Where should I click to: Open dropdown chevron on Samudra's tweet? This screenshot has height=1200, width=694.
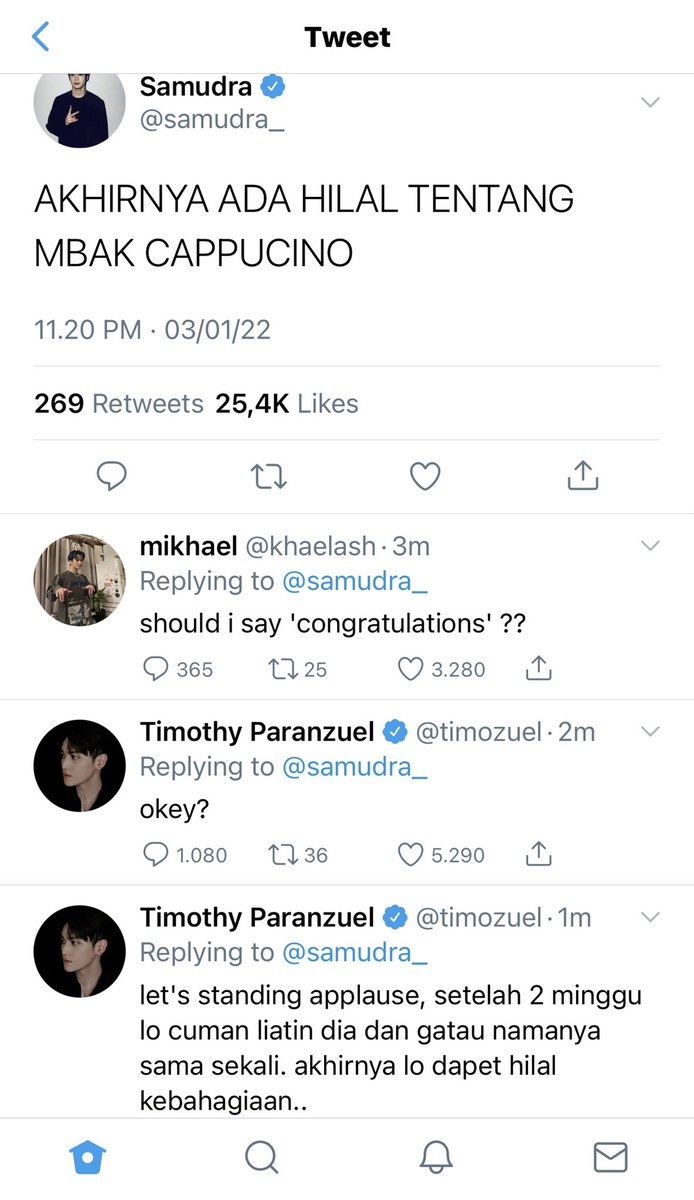coord(650,102)
